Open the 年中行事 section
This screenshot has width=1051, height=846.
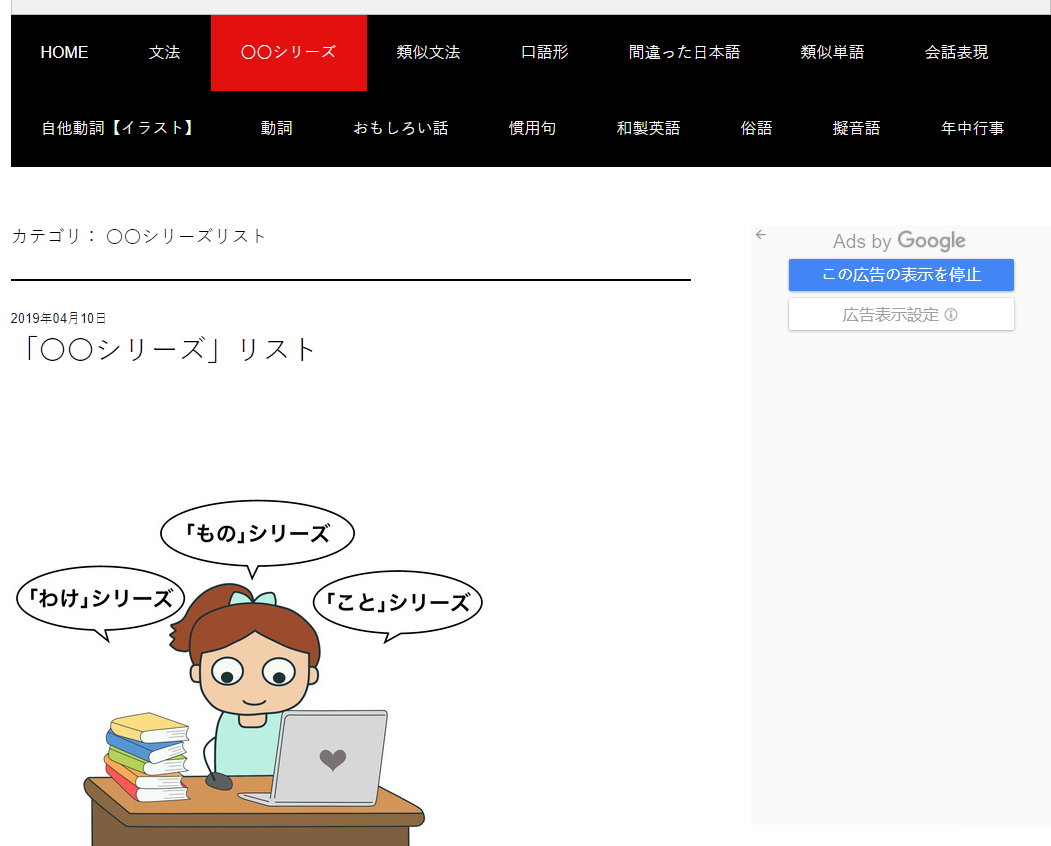(972, 129)
